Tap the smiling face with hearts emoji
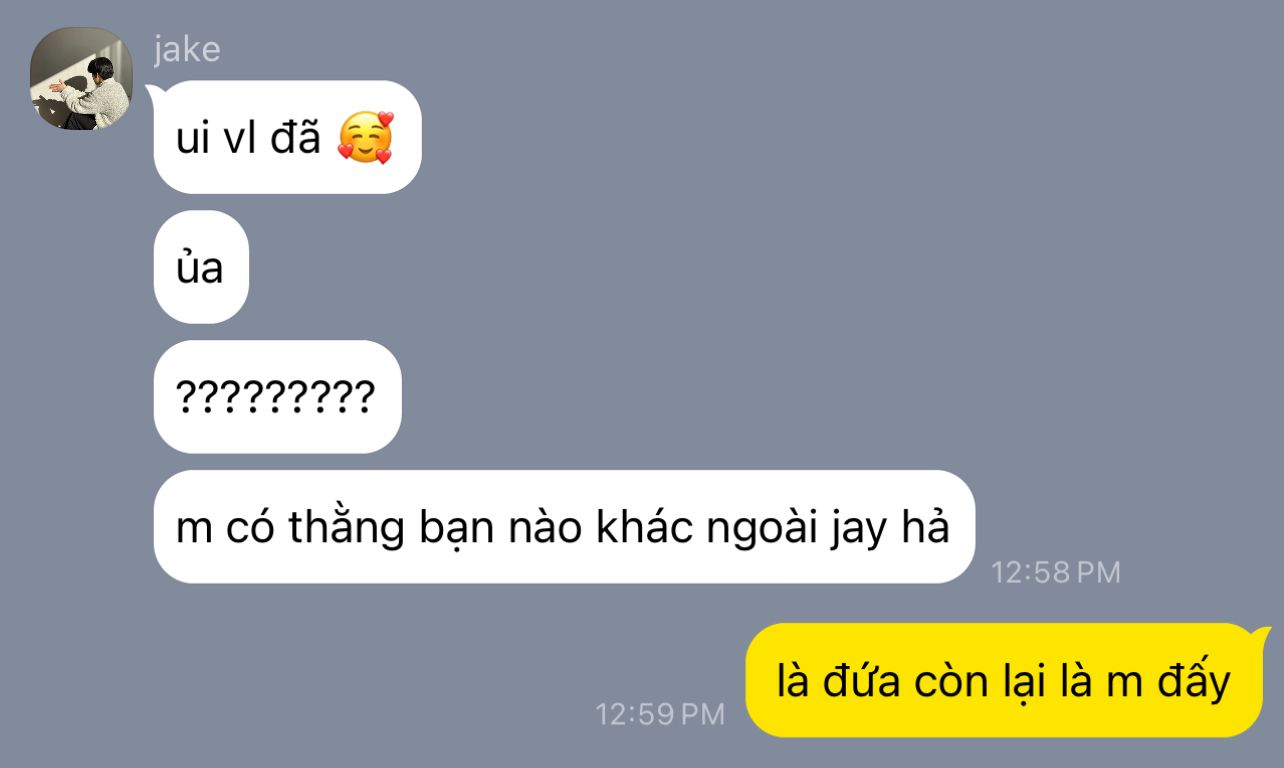Screen dimensions: 1284x768 click(x=366, y=138)
